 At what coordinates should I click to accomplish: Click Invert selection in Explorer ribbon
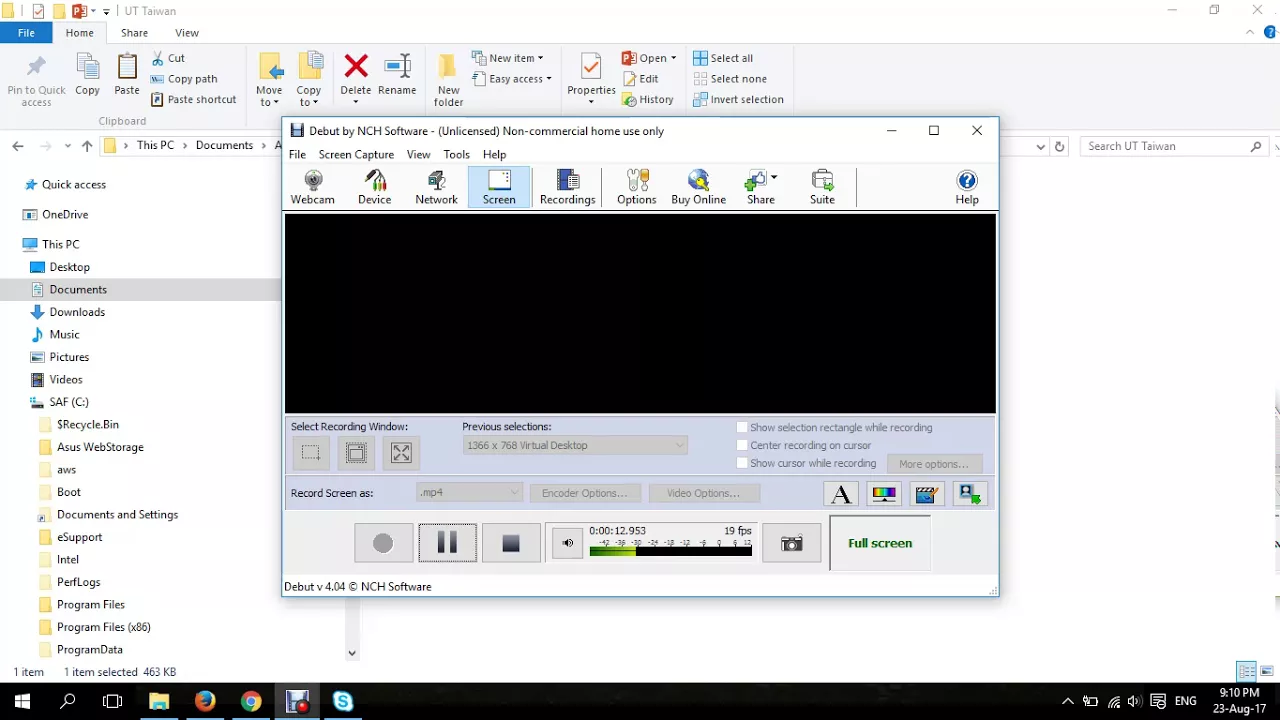pos(738,99)
